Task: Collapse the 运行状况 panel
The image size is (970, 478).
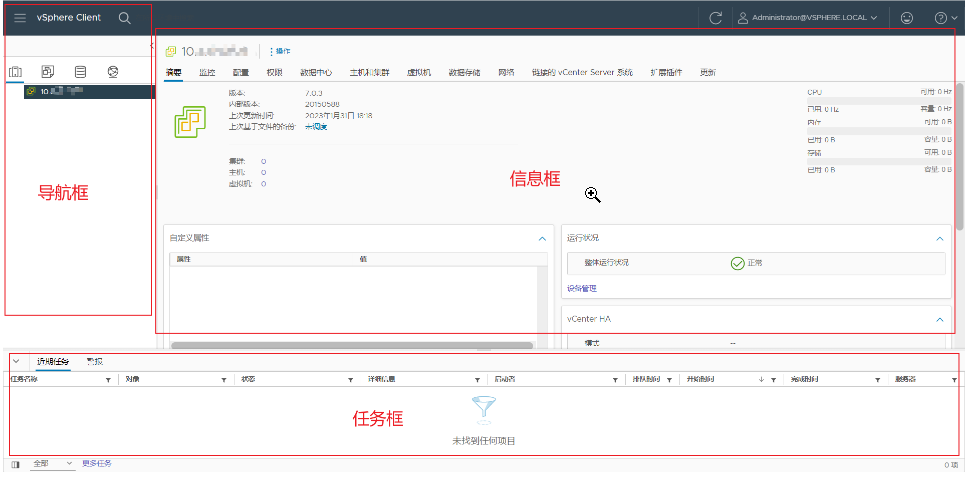Action: (940, 239)
